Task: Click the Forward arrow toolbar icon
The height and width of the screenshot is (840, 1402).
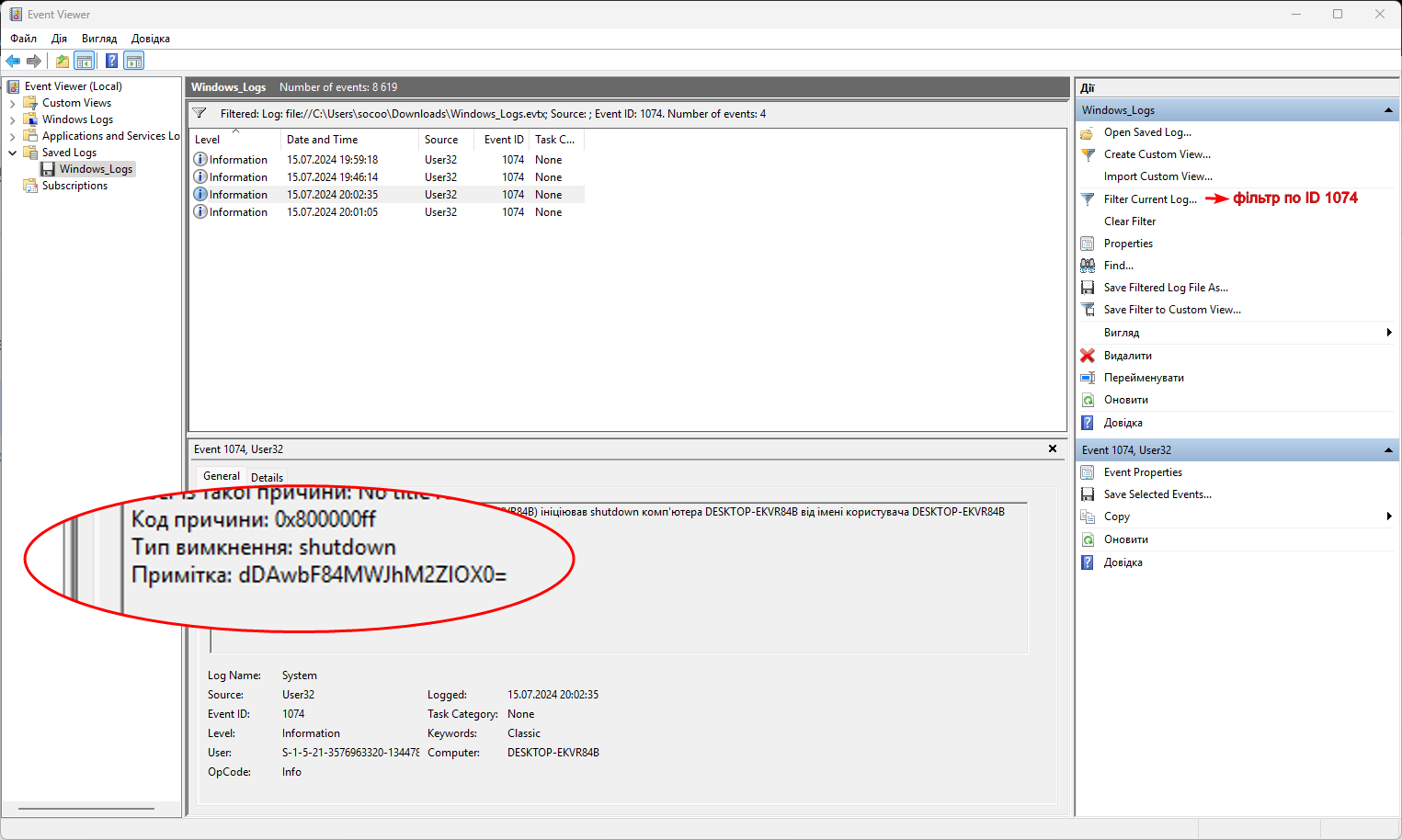Action: coord(34,62)
